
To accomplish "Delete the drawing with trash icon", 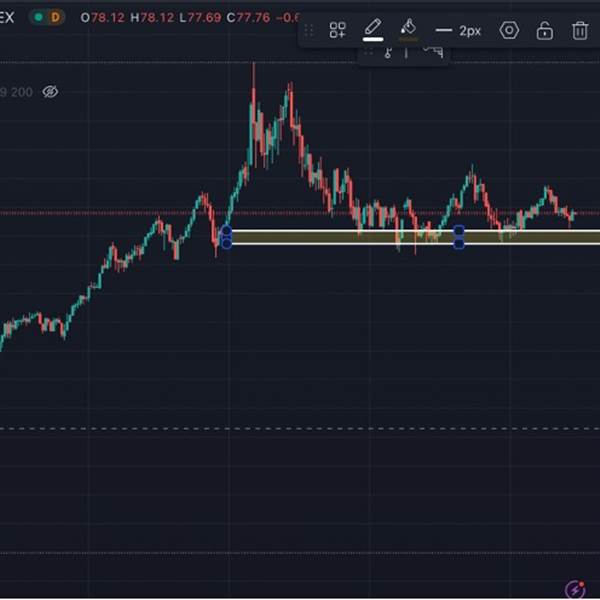I will click(x=580, y=31).
